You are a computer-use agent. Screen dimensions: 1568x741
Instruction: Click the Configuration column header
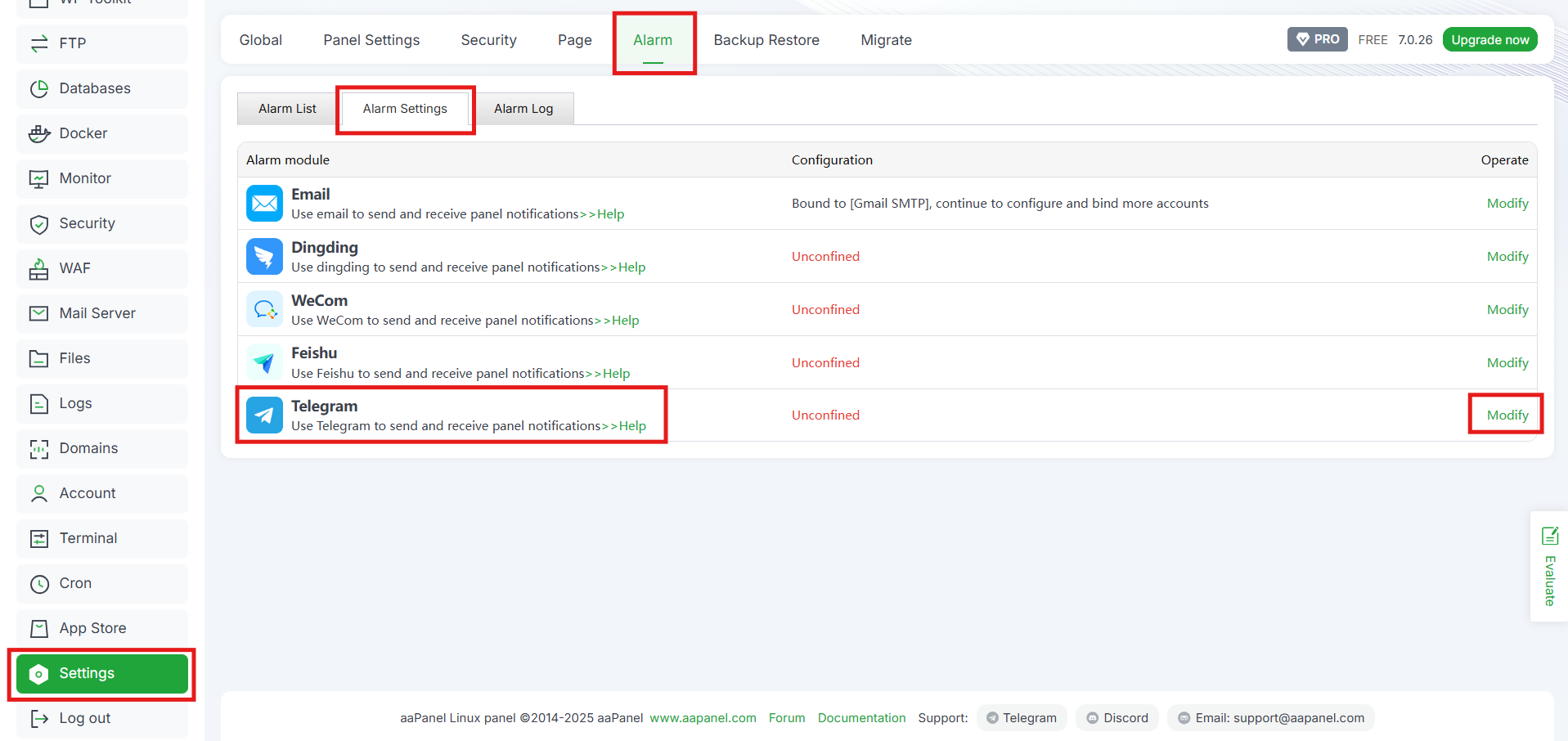coord(832,160)
